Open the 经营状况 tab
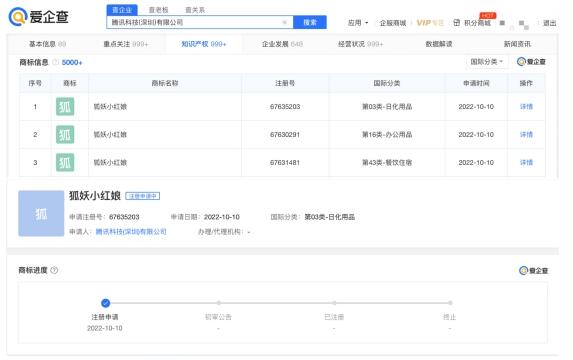The image size is (573, 360). click(x=360, y=44)
